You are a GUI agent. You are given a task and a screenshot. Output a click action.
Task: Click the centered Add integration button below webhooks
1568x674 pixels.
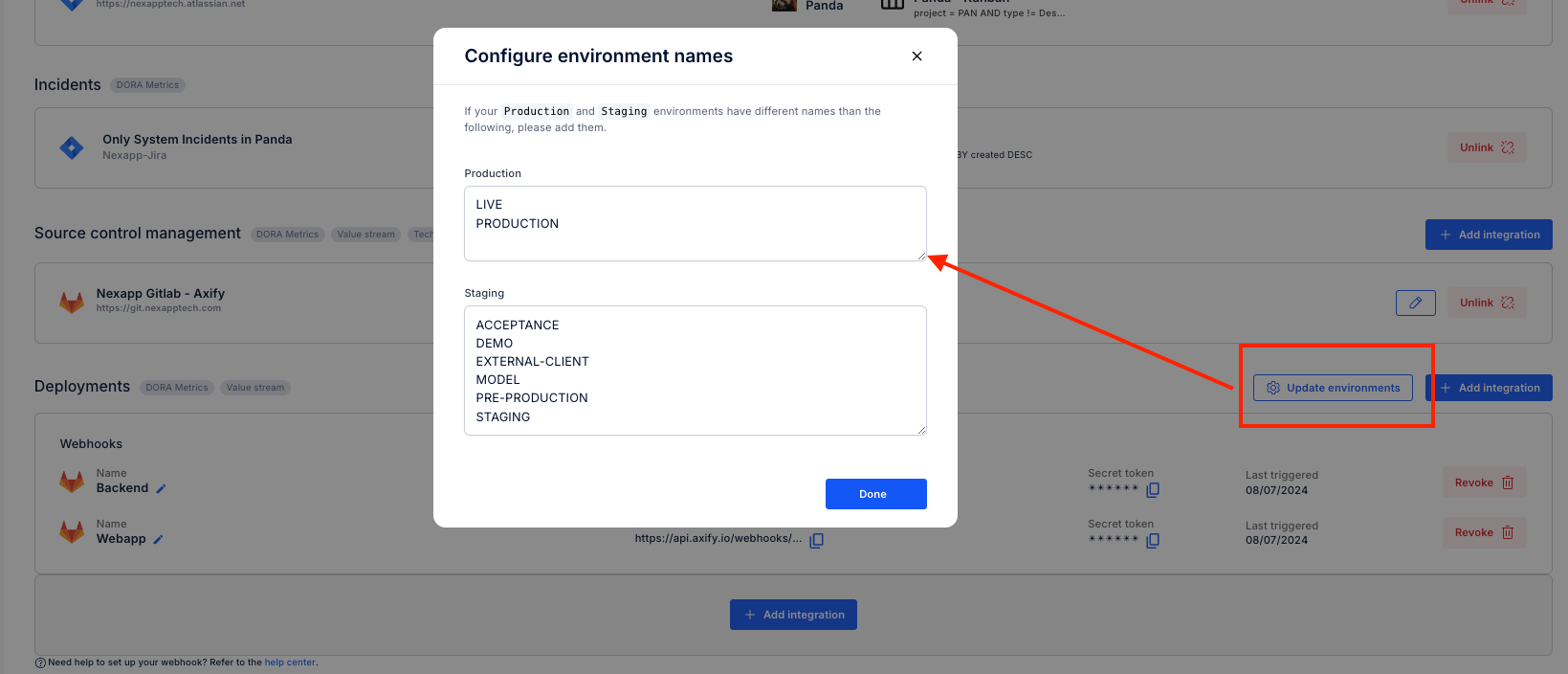[793, 615]
